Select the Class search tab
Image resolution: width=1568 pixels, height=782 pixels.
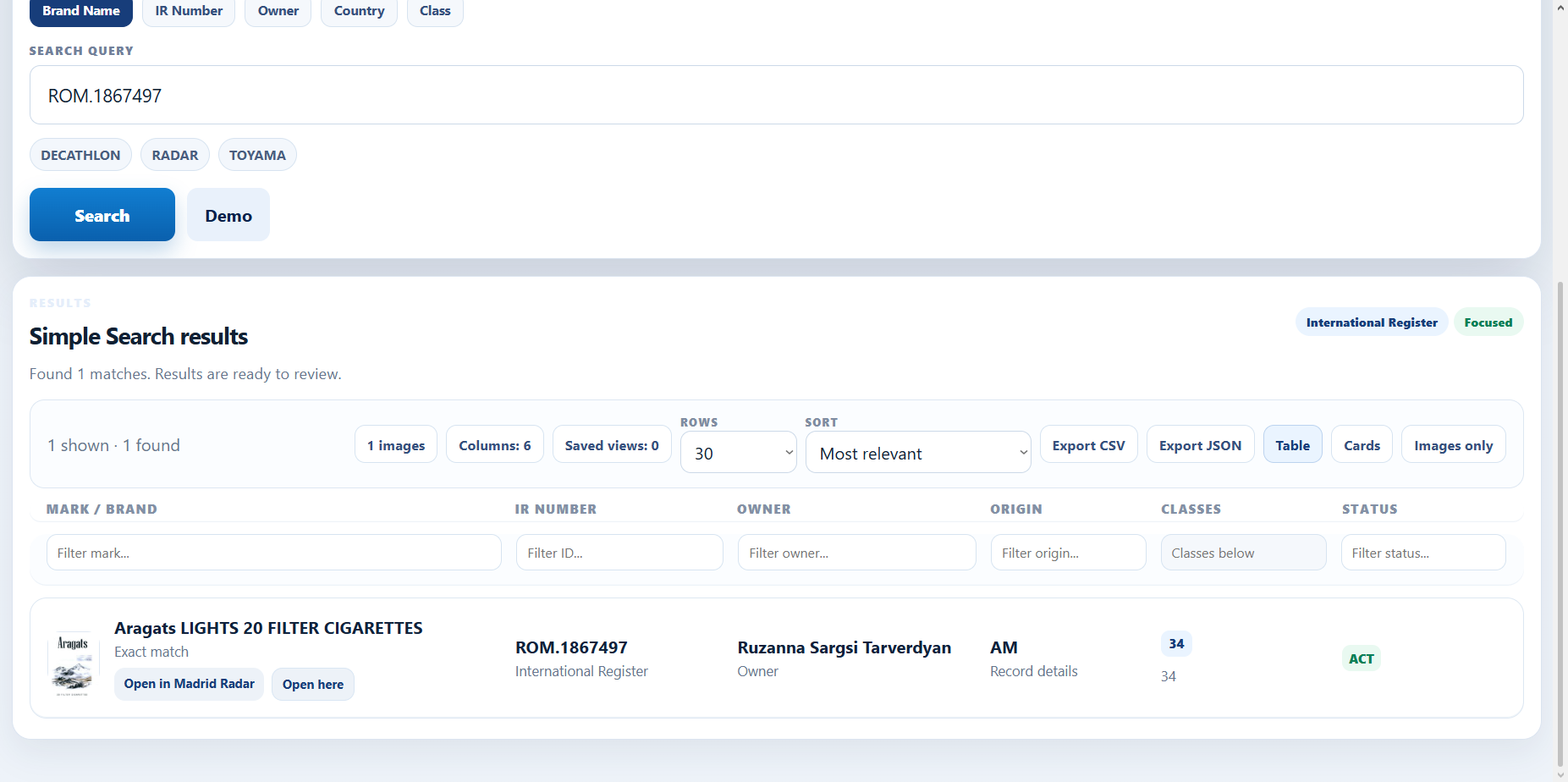[x=435, y=11]
